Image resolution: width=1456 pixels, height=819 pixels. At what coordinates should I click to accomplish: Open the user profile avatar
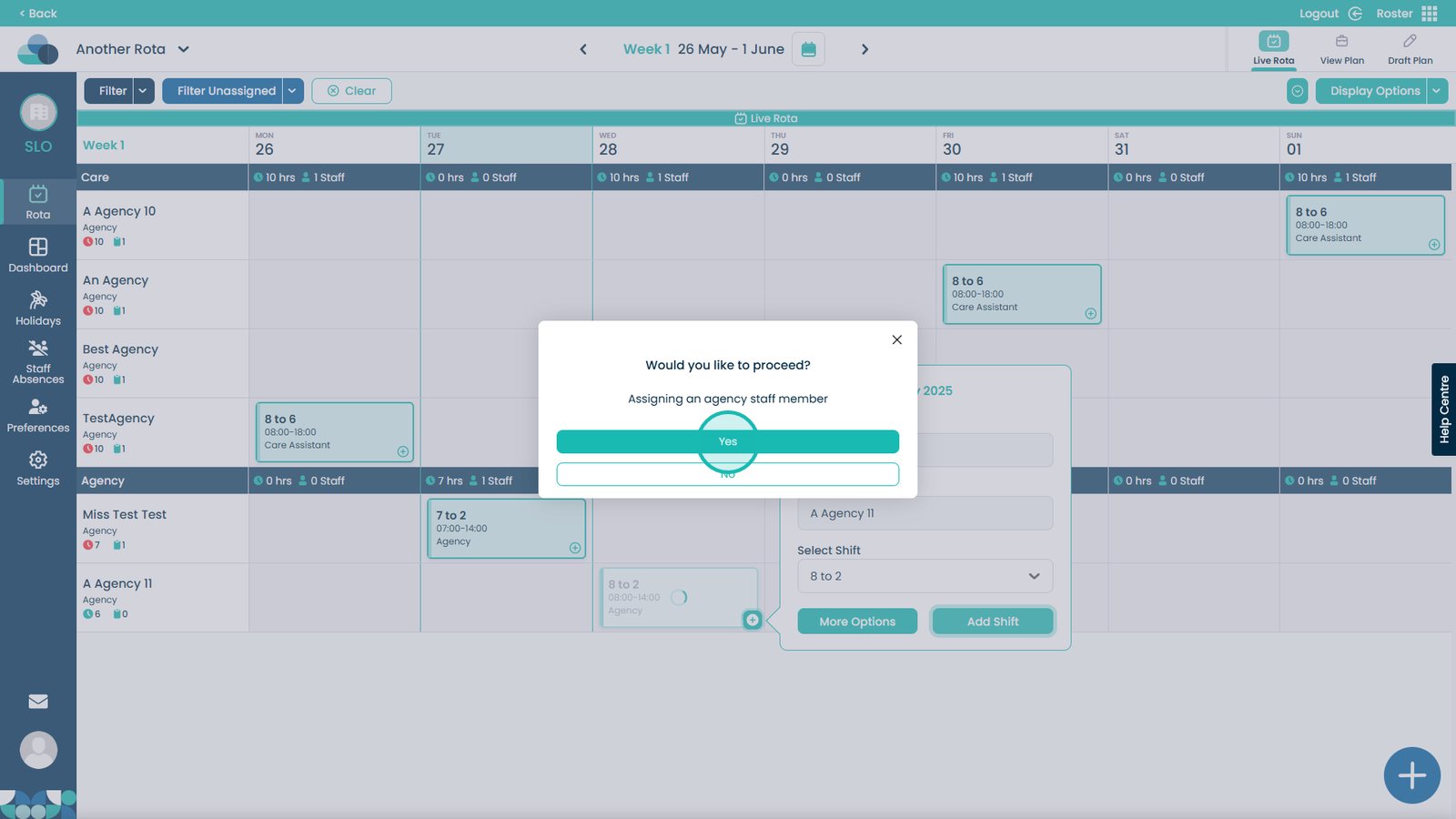point(38,750)
